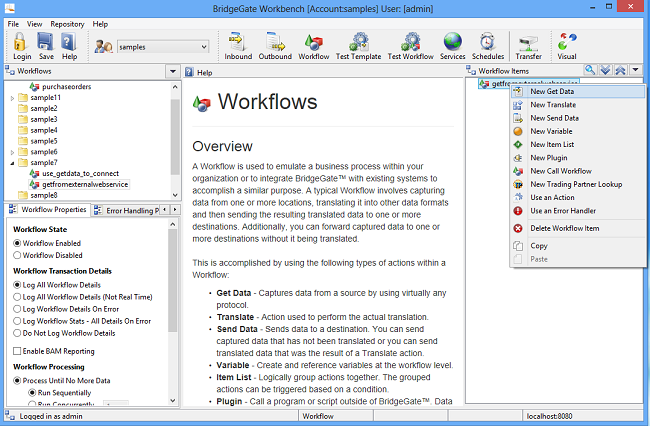Image resolution: width=650 pixels, height=426 pixels.
Task: Expand the sample11 folder node
Action: [12, 98]
